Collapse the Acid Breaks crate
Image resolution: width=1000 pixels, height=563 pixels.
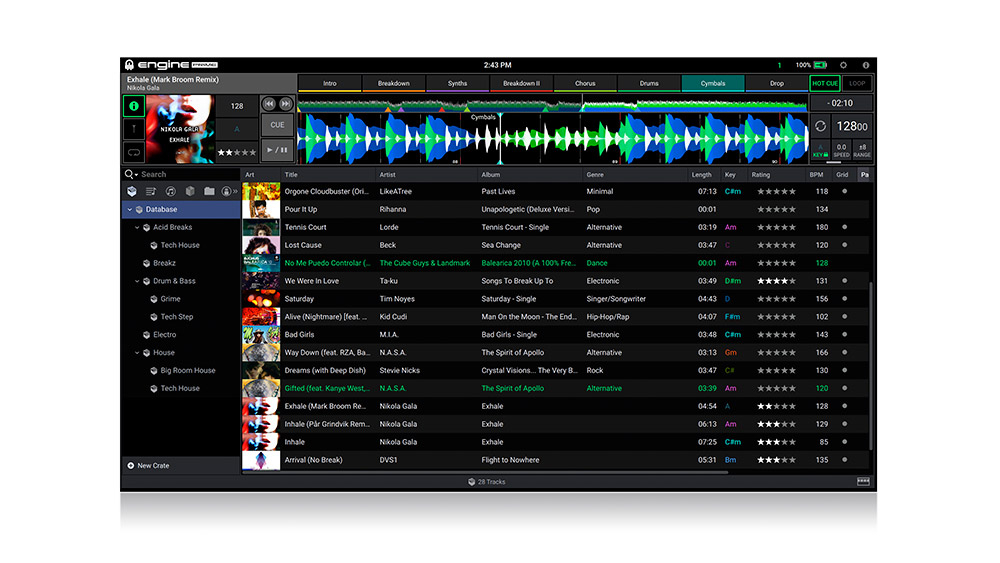point(137,228)
